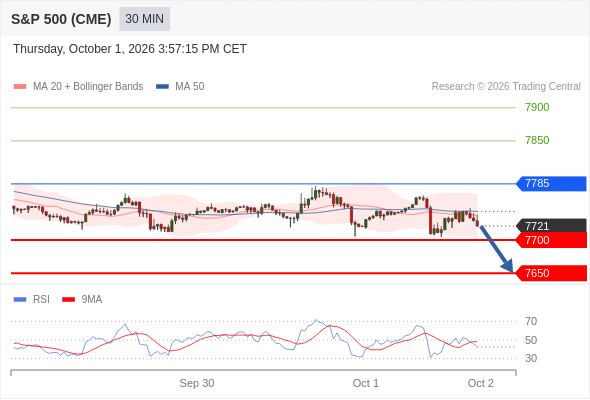Click the MA 20 + Bollinger Bands legend label

pos(88,87)
